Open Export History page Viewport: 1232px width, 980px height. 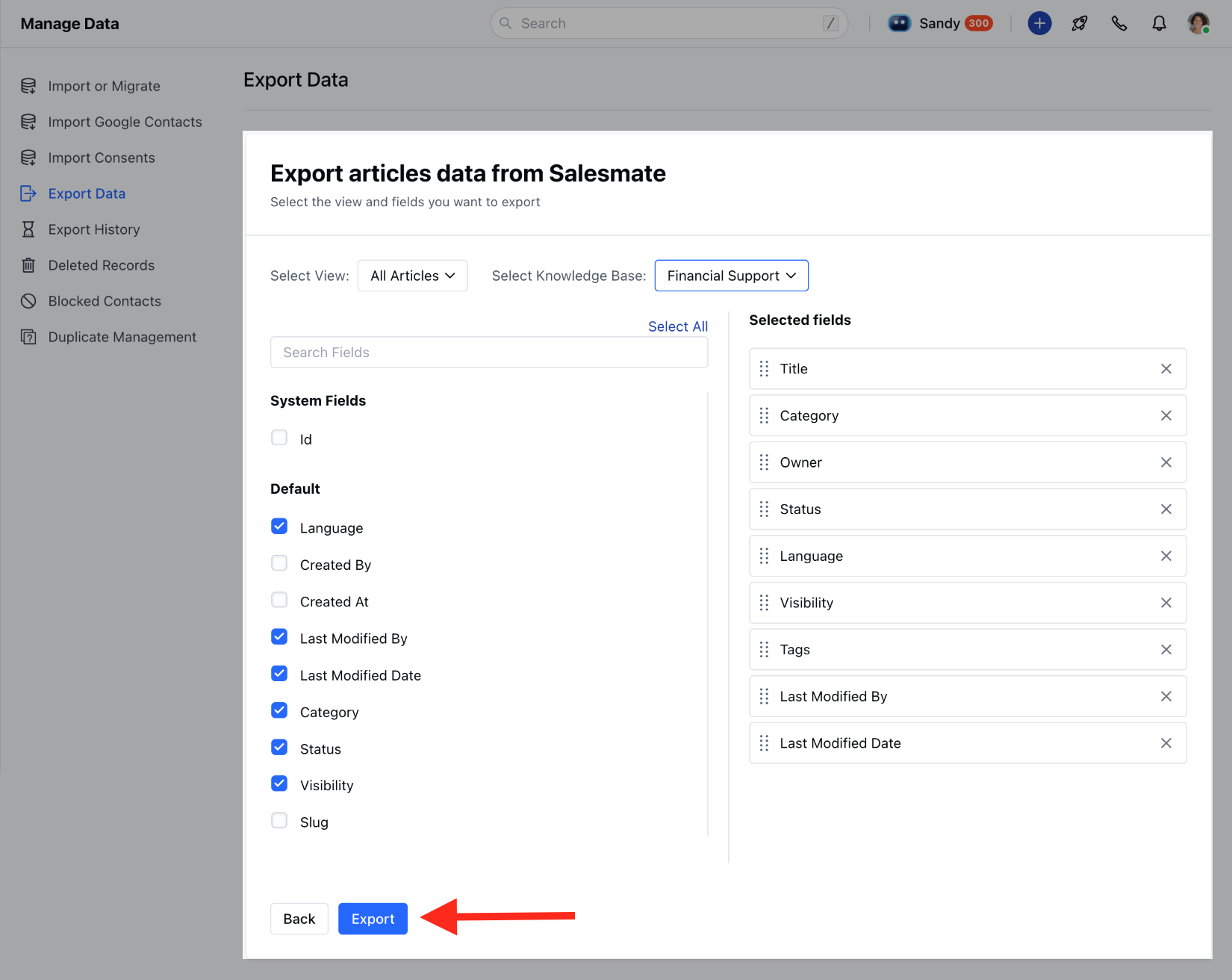coord(94,229)
